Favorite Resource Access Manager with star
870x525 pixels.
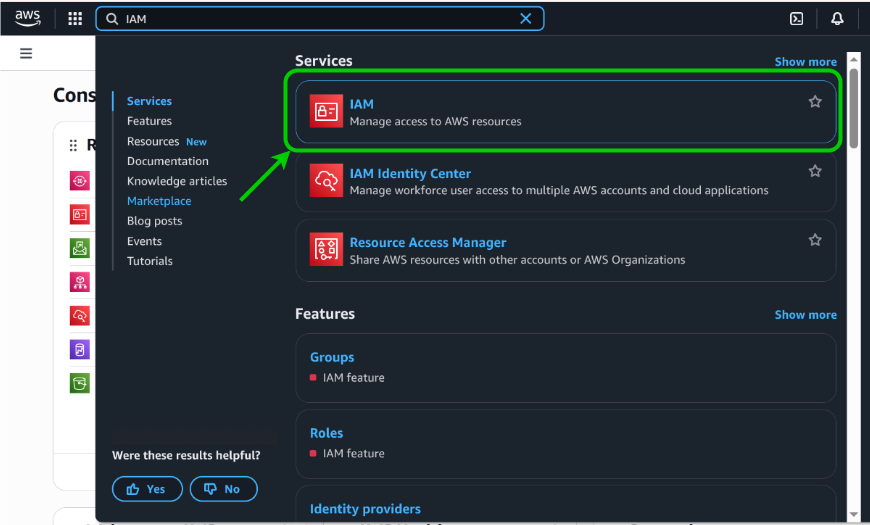[x=815, y=240]
